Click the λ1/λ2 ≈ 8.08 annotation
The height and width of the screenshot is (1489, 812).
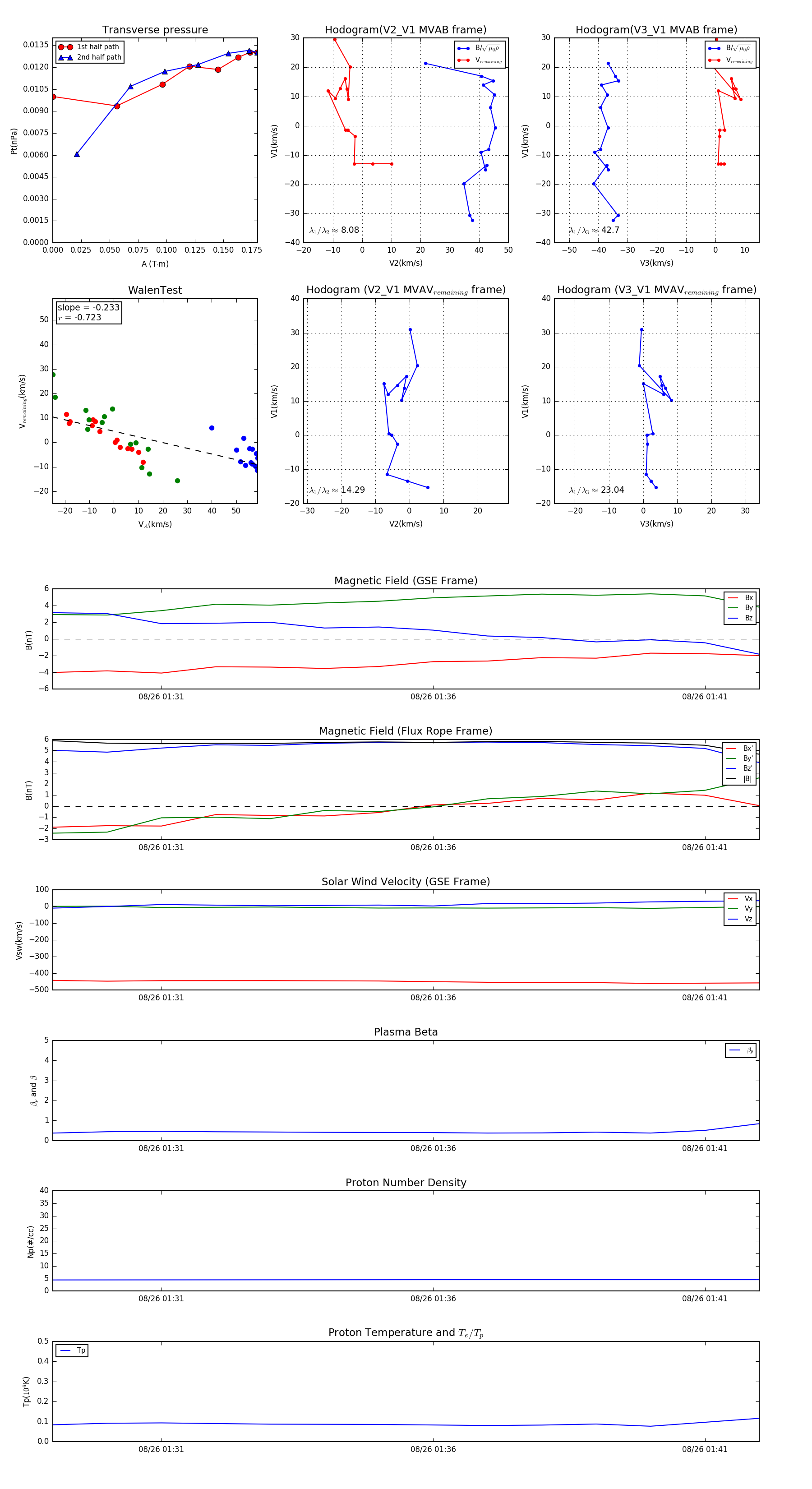point(334,230)
